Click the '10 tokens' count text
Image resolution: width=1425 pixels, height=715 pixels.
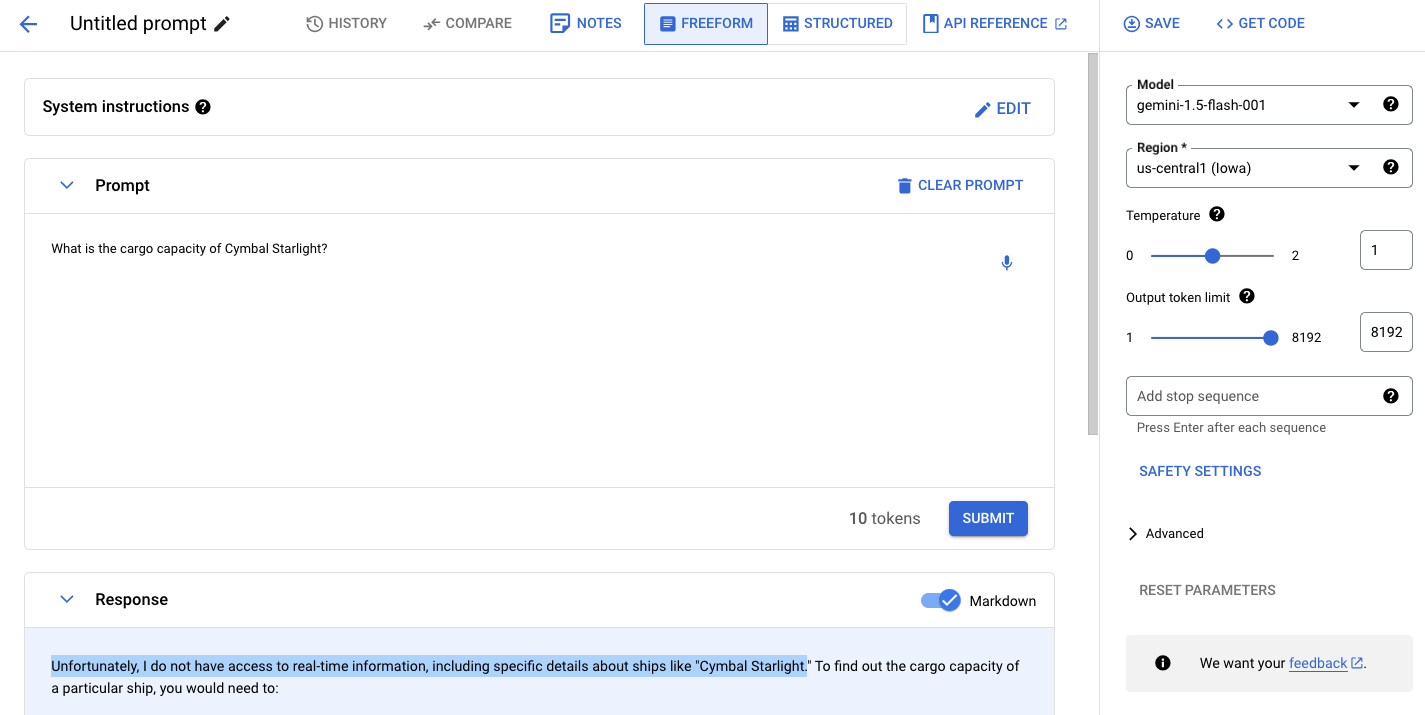884,518
